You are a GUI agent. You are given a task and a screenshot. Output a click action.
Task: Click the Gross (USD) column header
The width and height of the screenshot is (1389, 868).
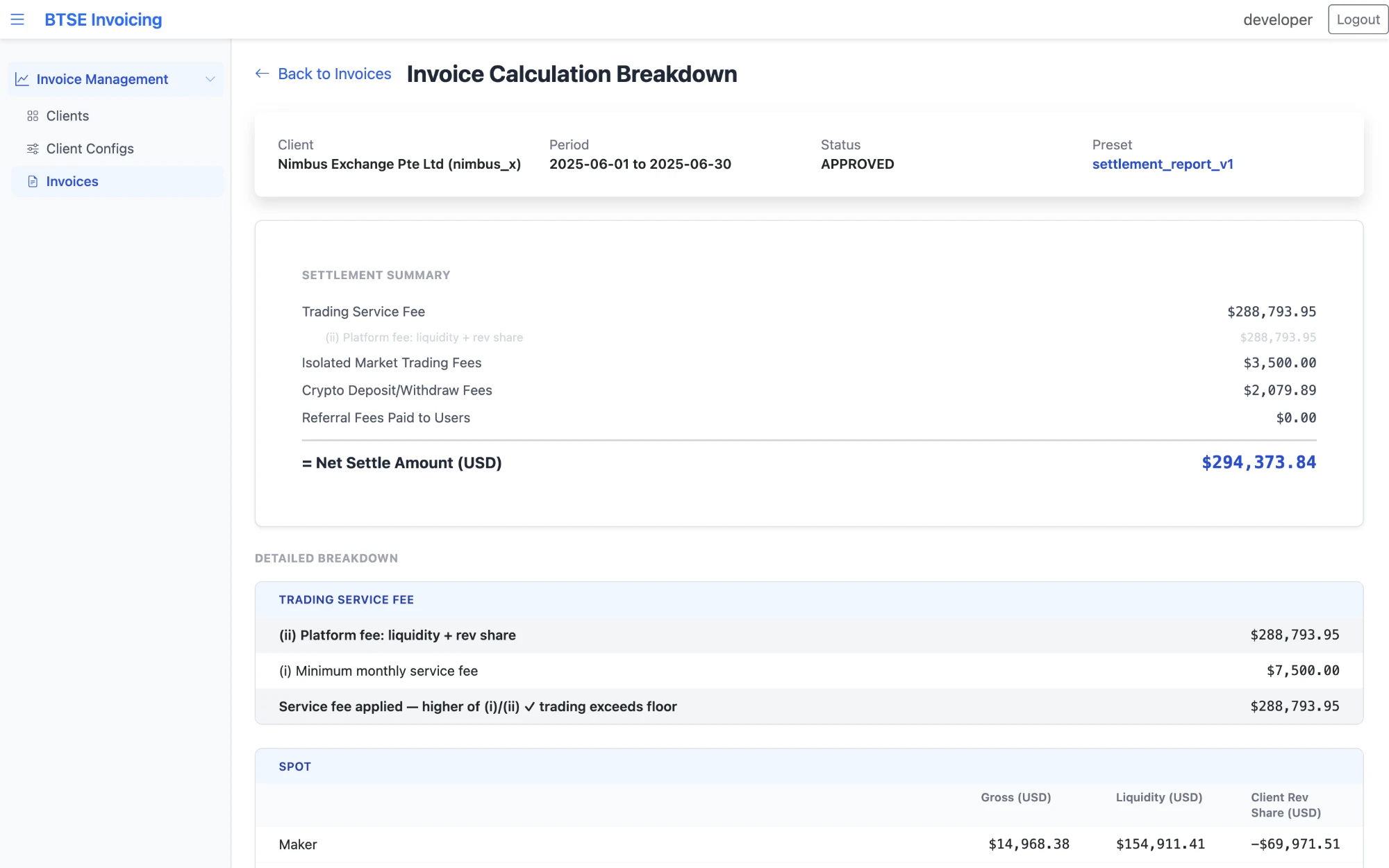(1015, 797)
